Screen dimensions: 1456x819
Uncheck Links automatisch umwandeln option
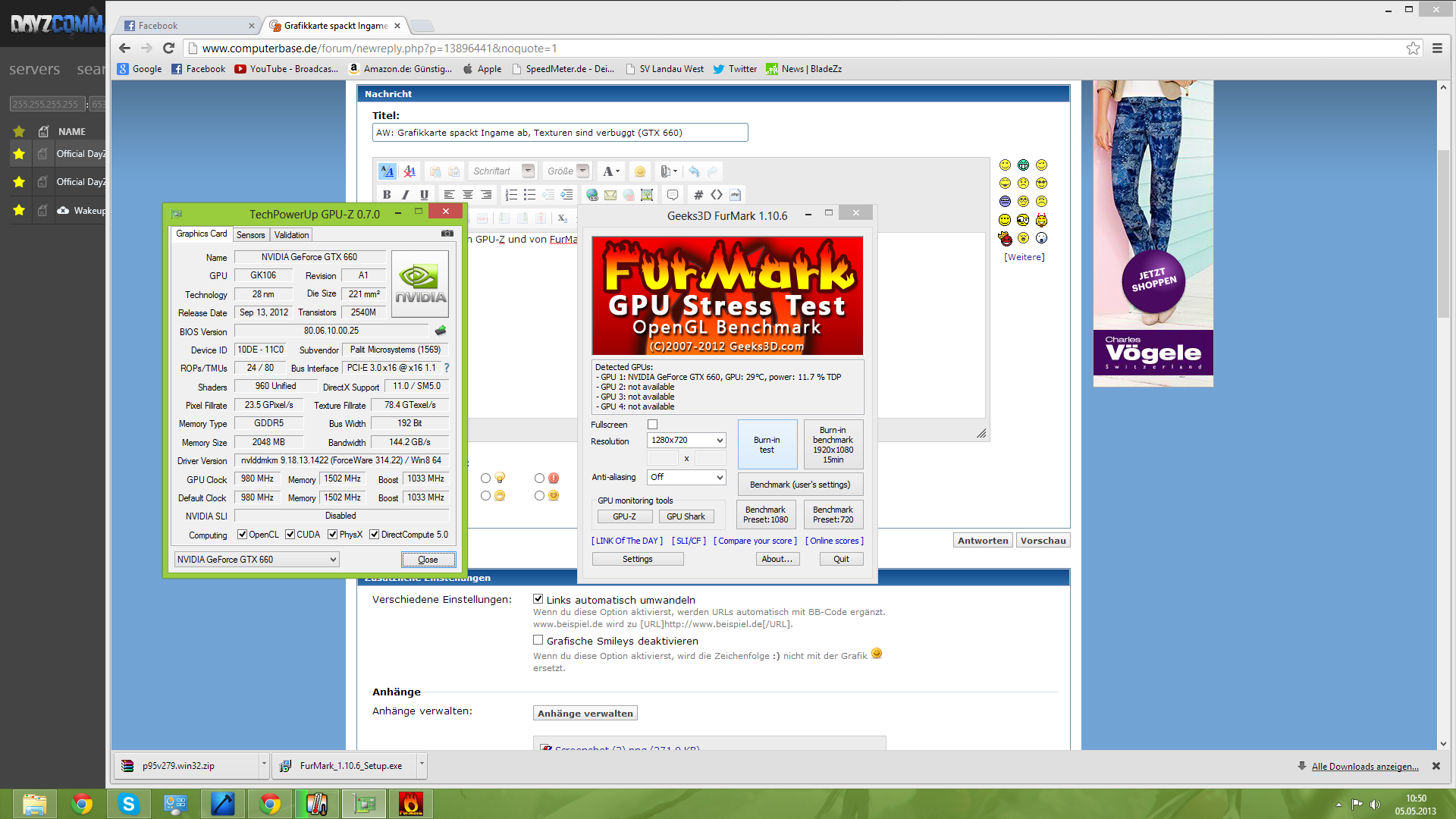tap(538, 599)
